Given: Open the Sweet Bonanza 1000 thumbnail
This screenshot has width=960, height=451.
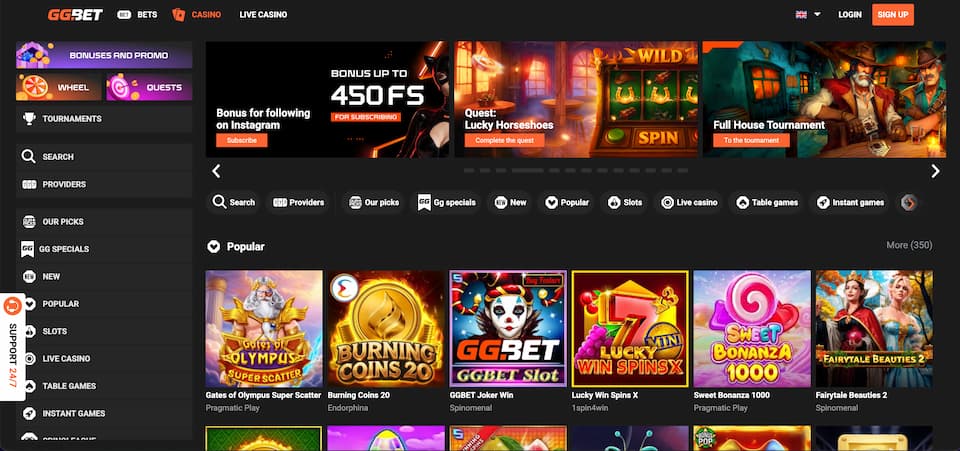Looking at the screenshot, I should [x=752, y=329].
